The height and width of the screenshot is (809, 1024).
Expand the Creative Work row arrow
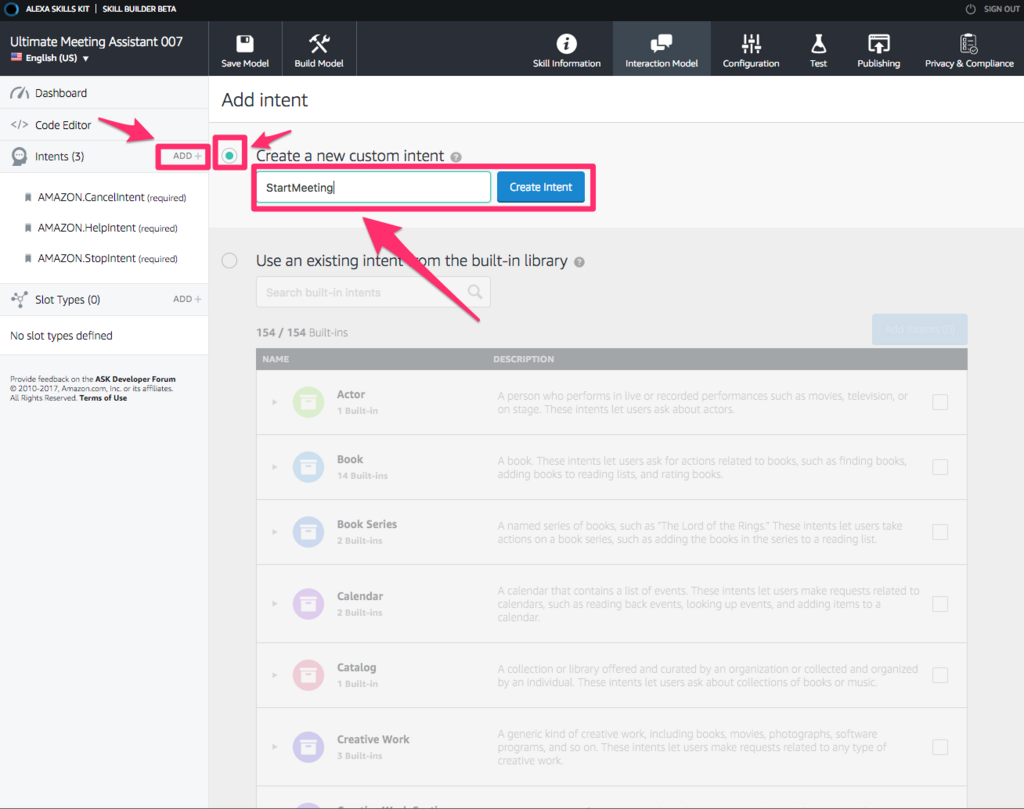(274, 746)
